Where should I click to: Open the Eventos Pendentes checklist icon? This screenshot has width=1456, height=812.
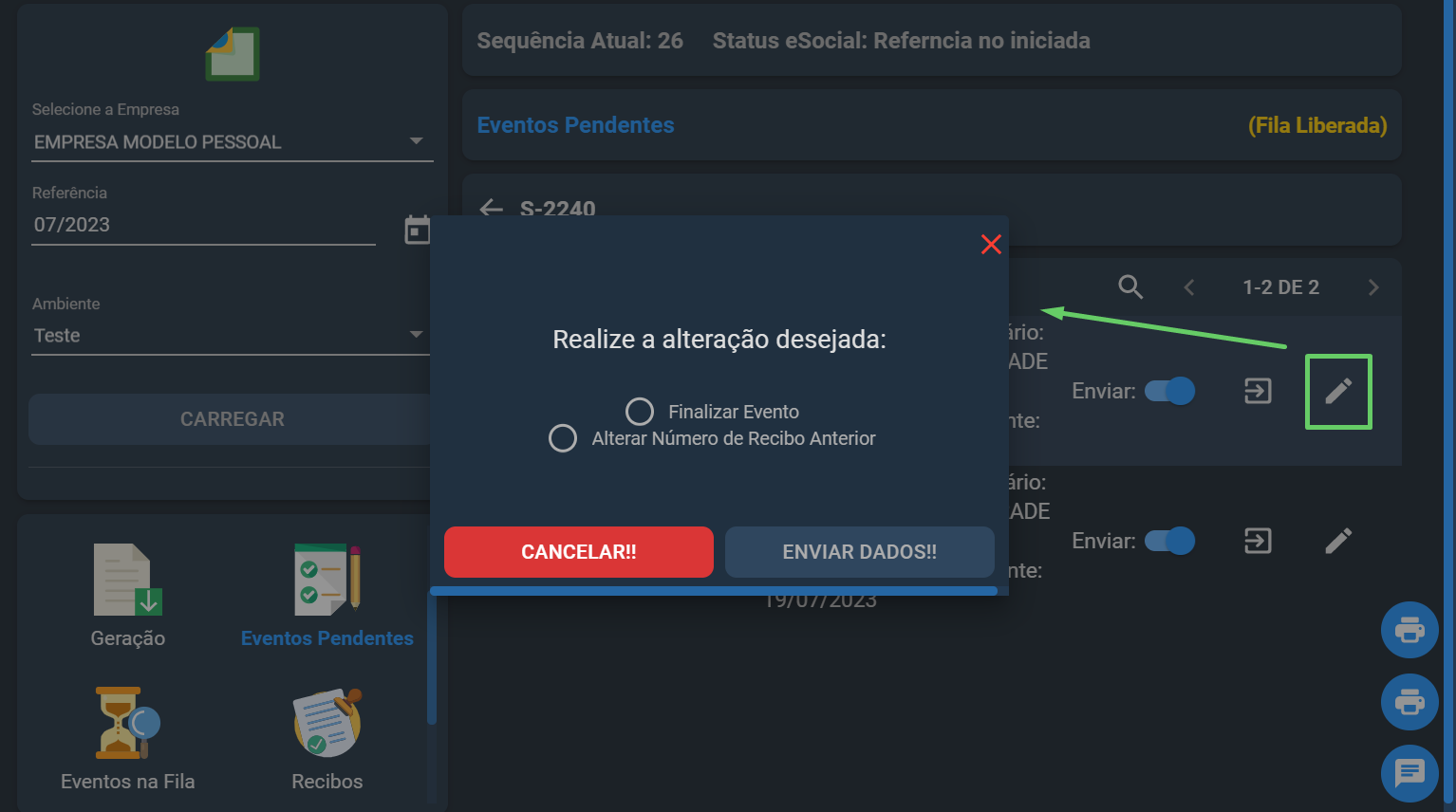tap(327, 580)
